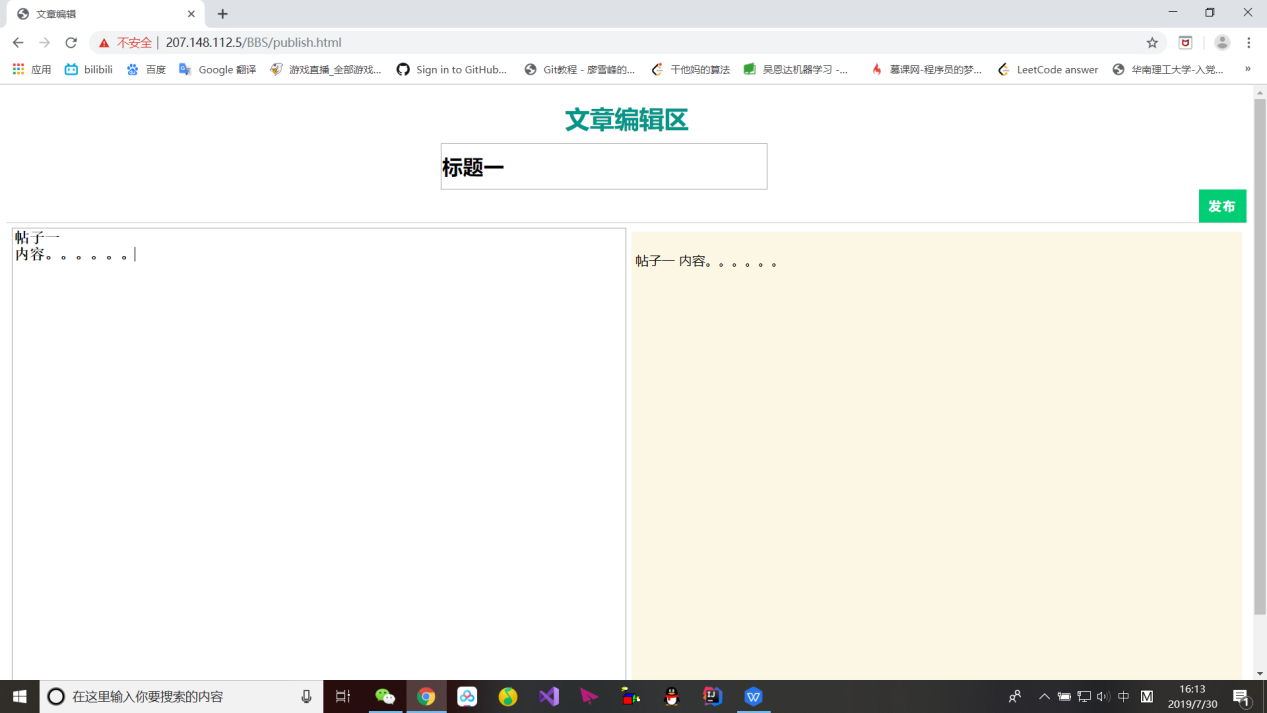Reload the page with refresh icon
The height and width of the screenshot is (713, 1267).
[x=71, y=43]
